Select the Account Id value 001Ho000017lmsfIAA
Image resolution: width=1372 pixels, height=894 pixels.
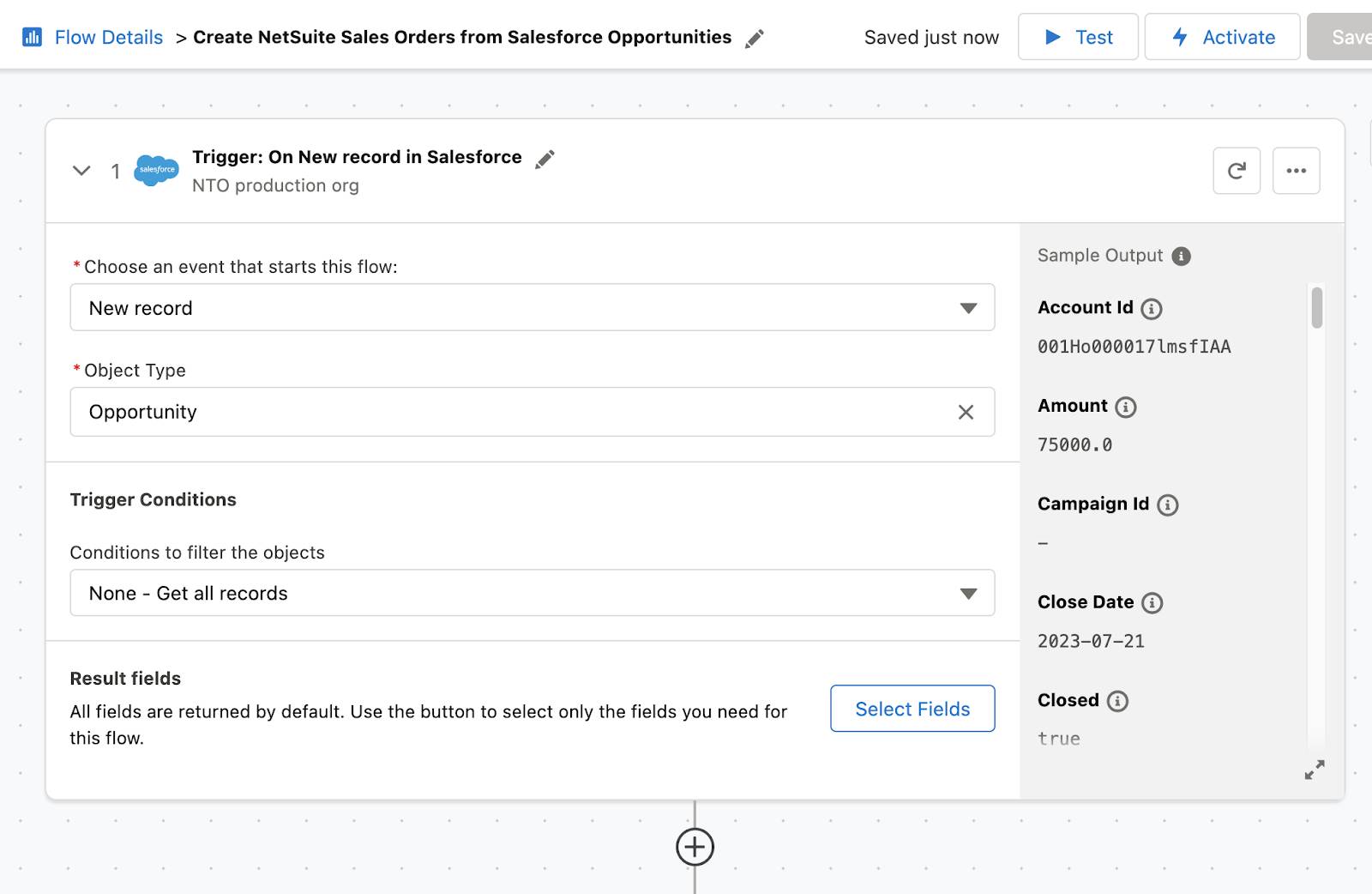pos(1134,347)
